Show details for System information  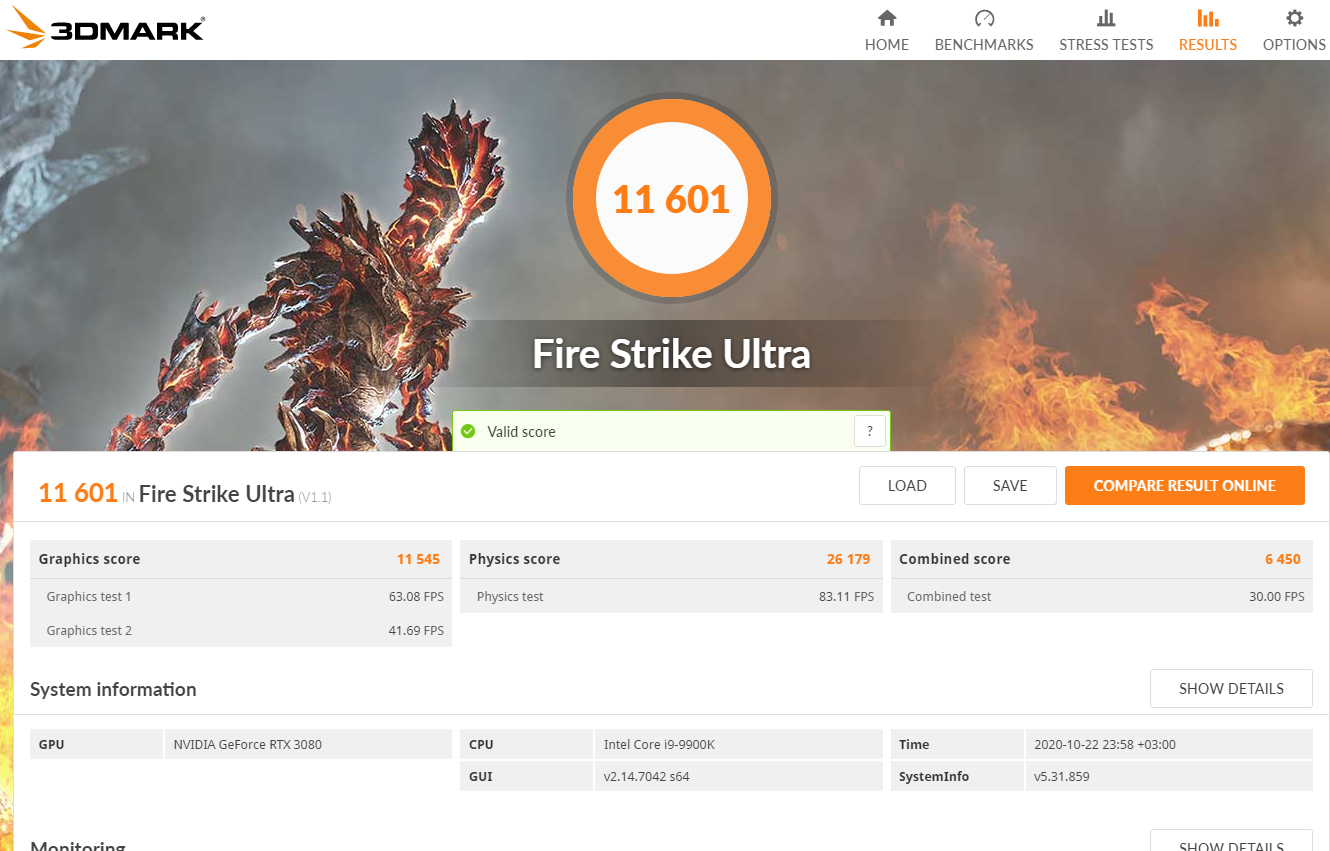[x=1231, y=688]
